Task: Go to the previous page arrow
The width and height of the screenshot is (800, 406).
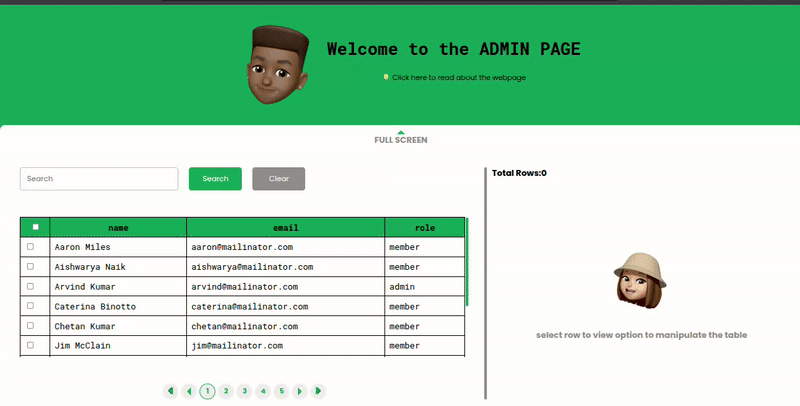Action: 189,391
